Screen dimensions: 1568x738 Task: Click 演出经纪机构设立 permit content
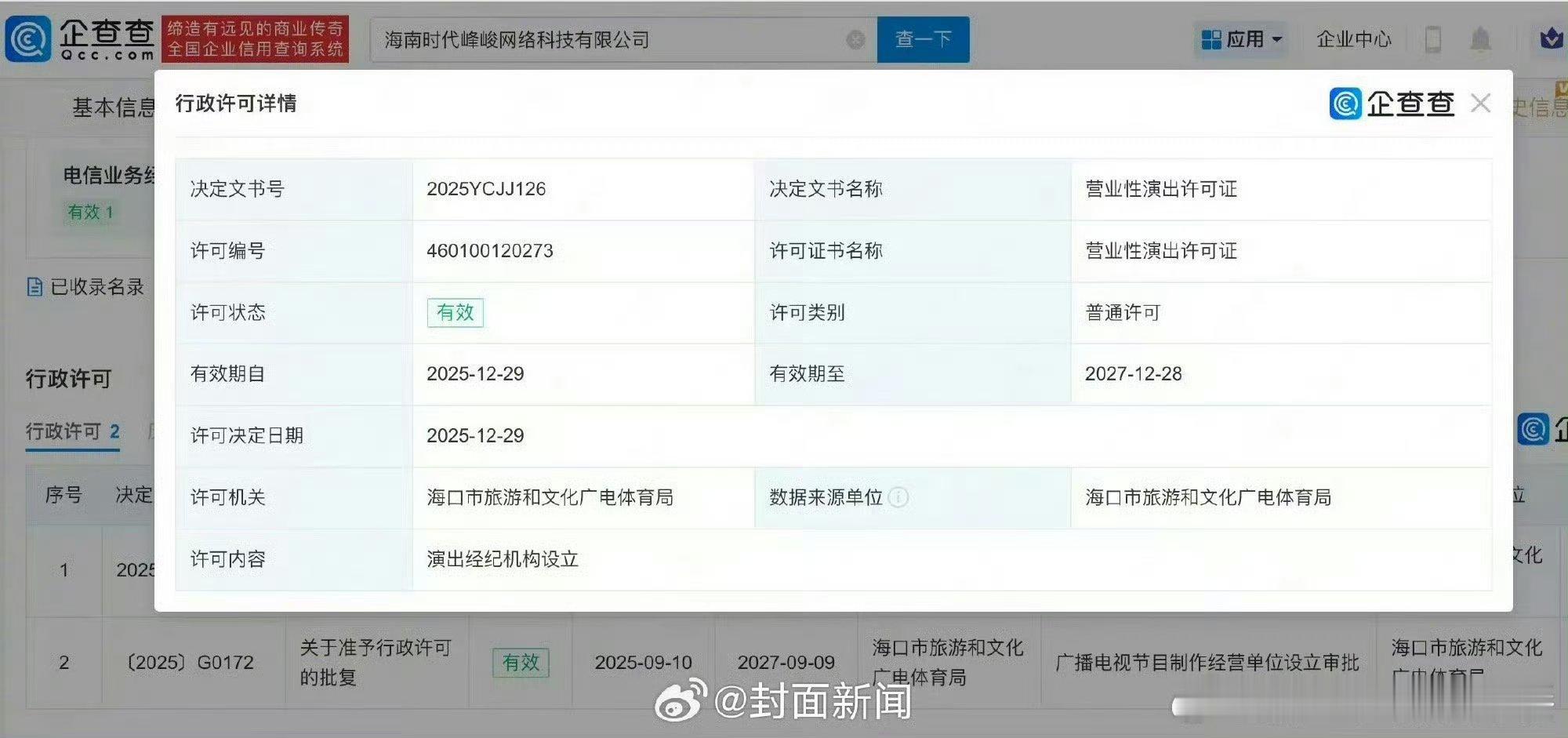click(x=503, y=559)
